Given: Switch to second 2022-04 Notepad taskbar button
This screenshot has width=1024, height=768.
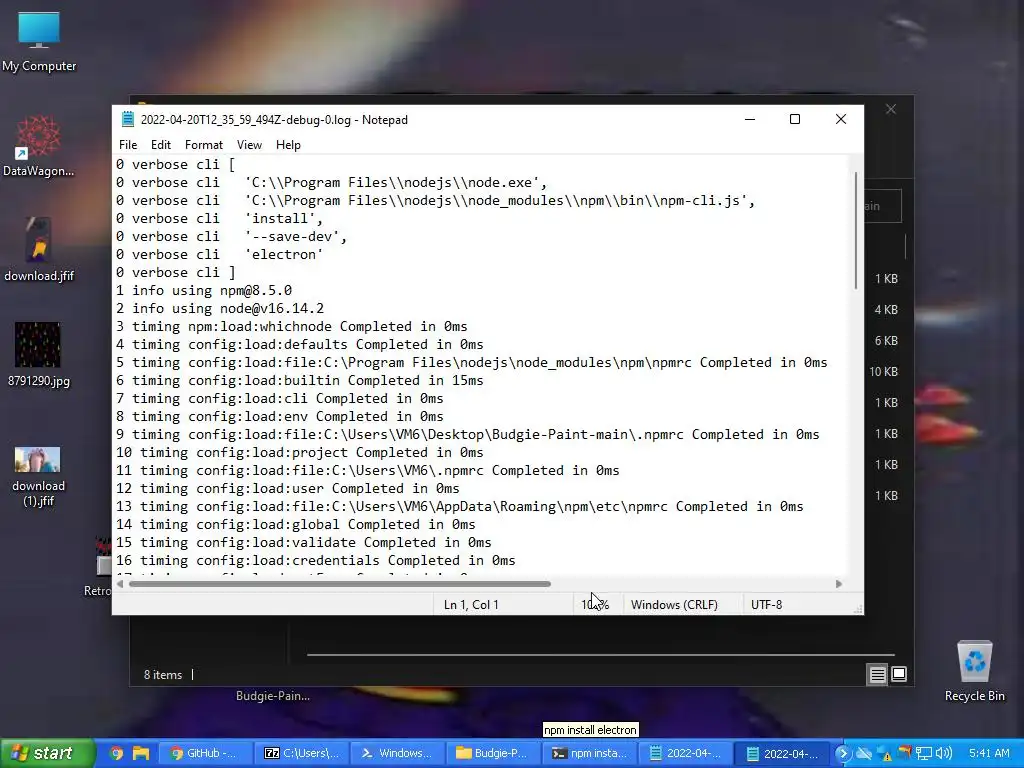Looking at the screenshot, I should click(x=781, y=753).
